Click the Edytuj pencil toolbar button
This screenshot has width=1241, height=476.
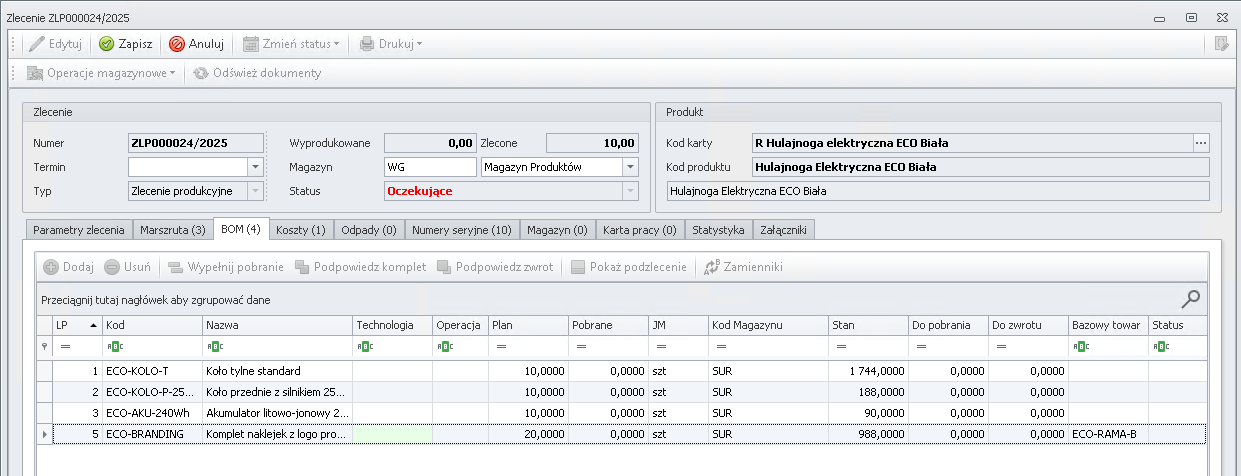tap(55, 44)
